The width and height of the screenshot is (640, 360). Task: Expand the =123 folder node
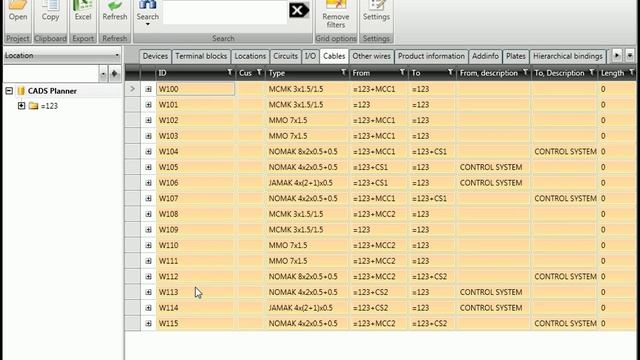point(22,106)
